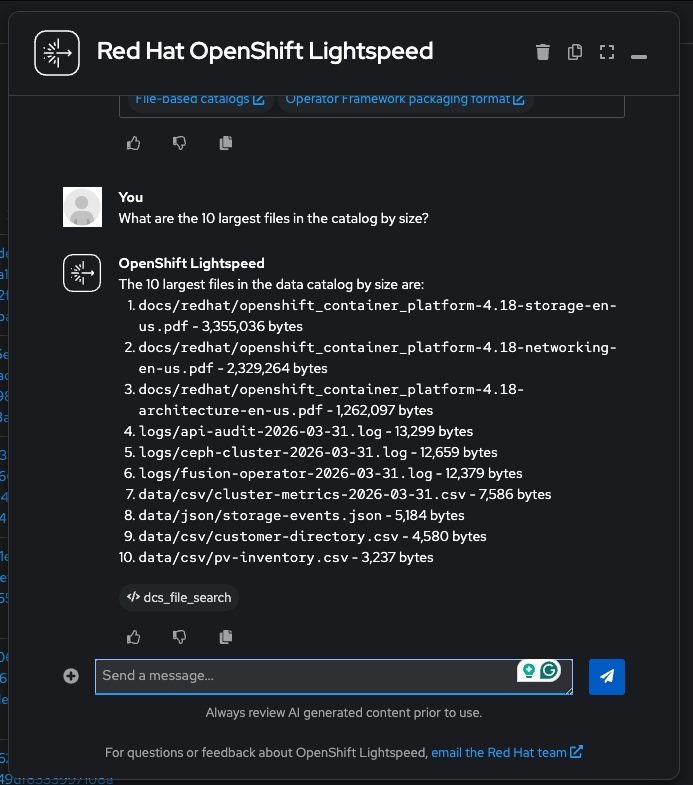The width and height of the screenshot is (693, 785).
Task: Open the dcs_file_search tool chip
Action: [179, 597]
